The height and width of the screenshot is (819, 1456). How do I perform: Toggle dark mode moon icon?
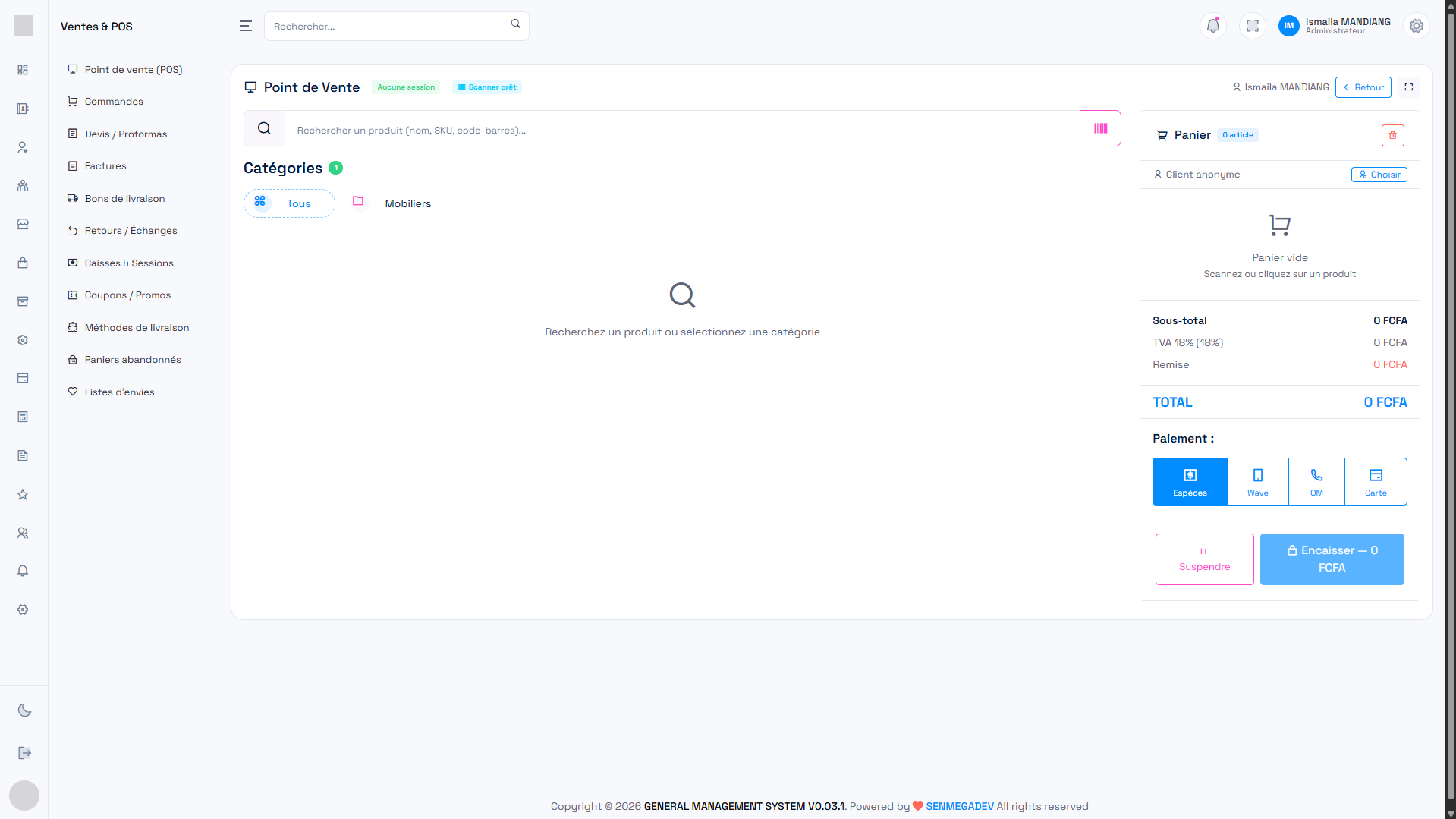coord(24,710)
